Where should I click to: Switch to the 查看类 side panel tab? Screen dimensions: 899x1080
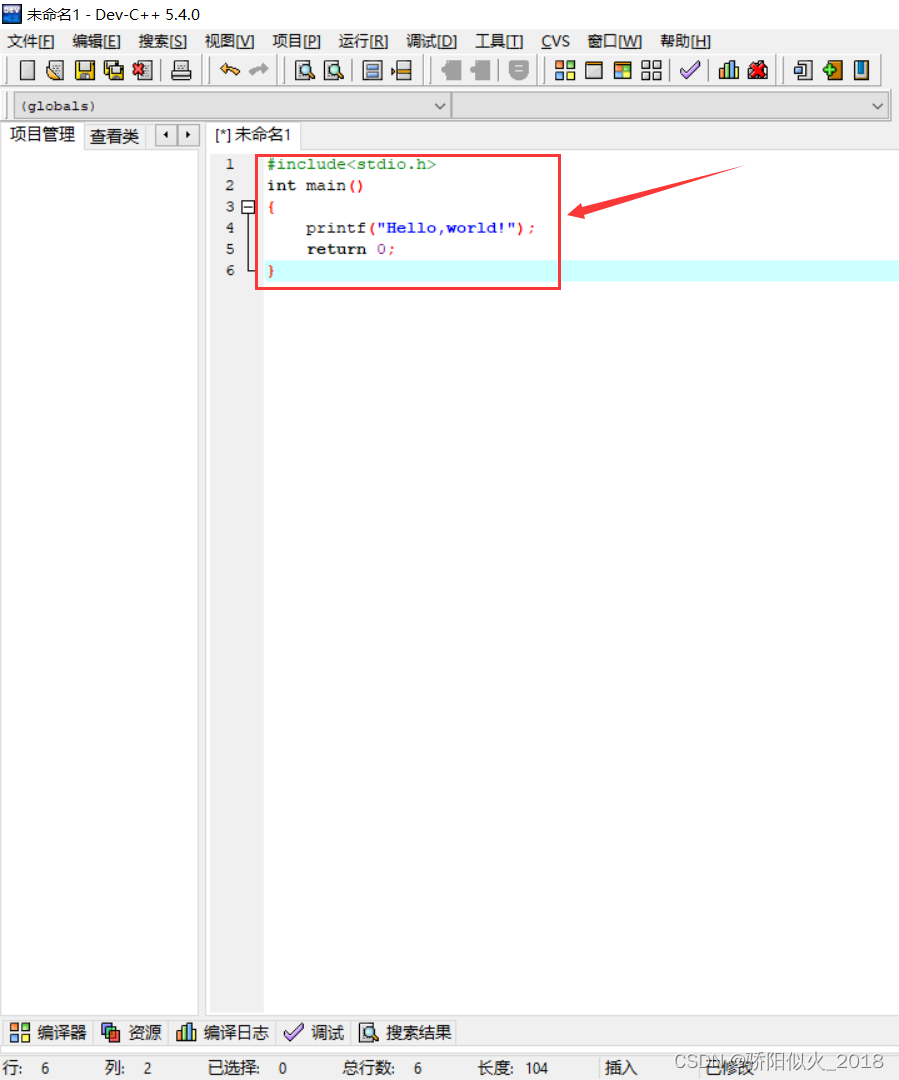[114, 136]
